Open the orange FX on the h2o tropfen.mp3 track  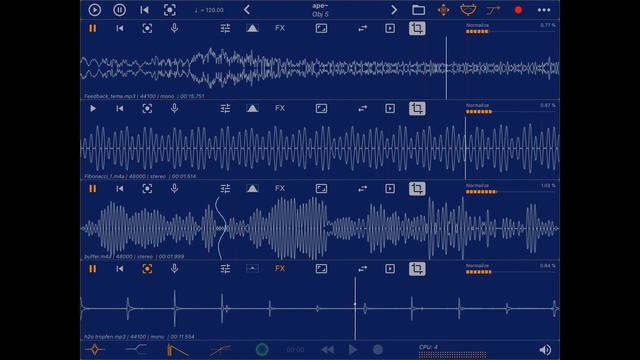280,268
